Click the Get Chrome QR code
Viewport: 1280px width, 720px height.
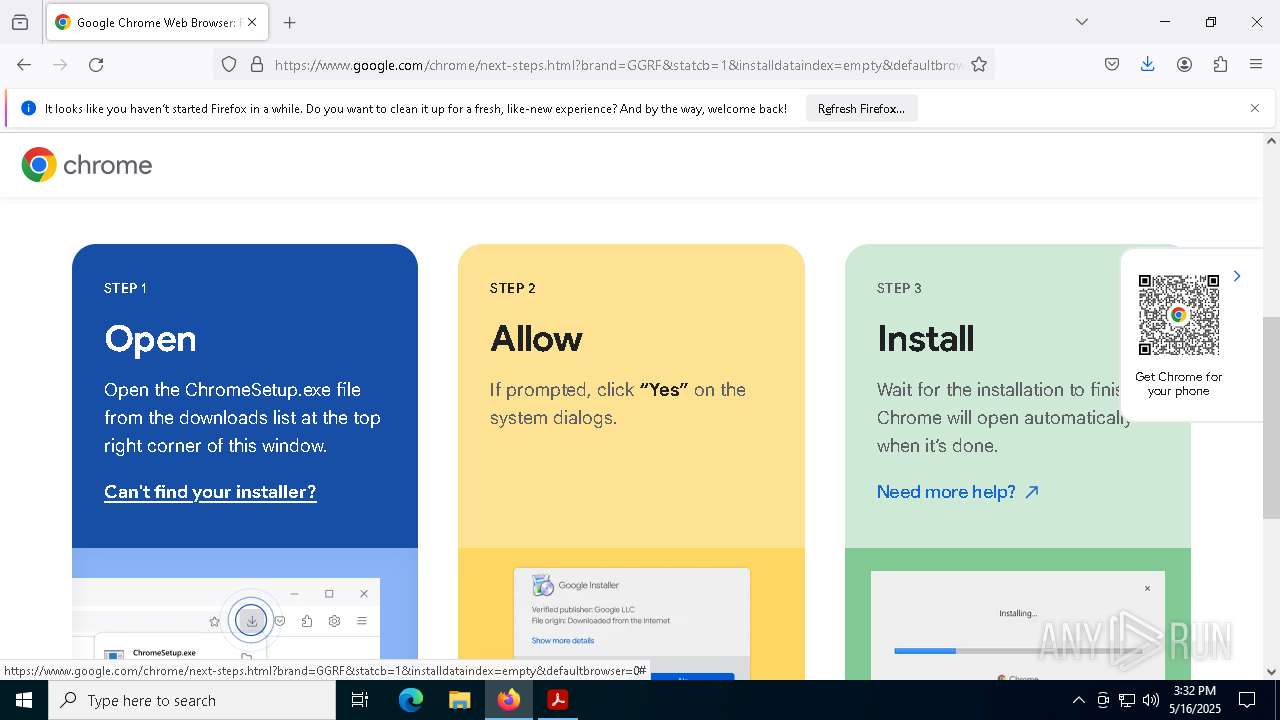(x=1179, y=315)
